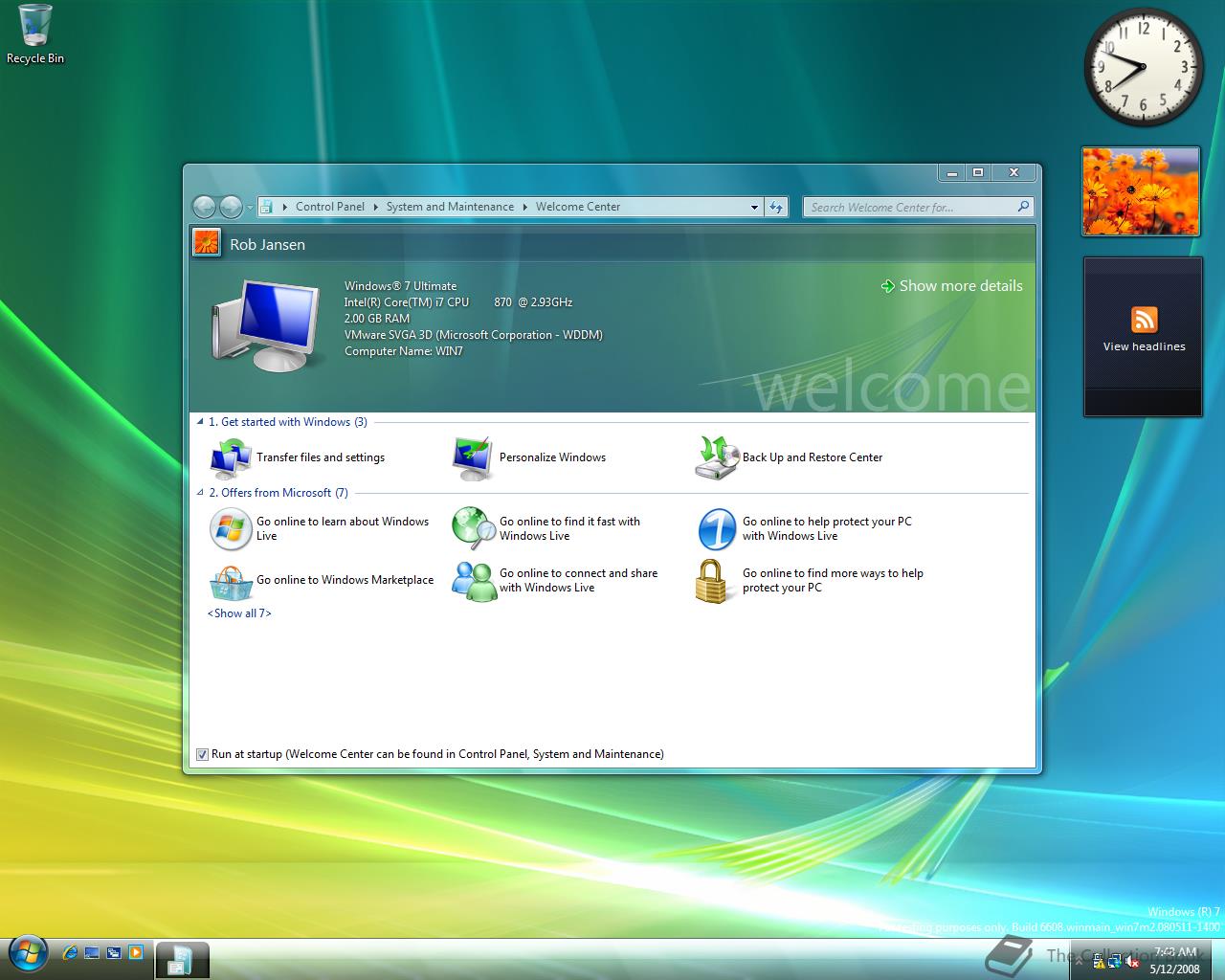This screenshot has width=1225, height=980.
Task: Click Go online to Windows Marketplace text
Action: (345, 580)
